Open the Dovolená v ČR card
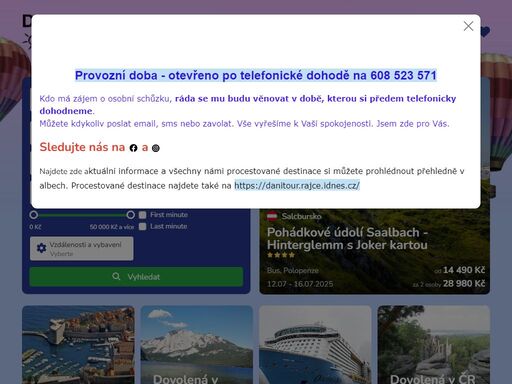This screenshot has height=384, width=512. tap(434, 345)
